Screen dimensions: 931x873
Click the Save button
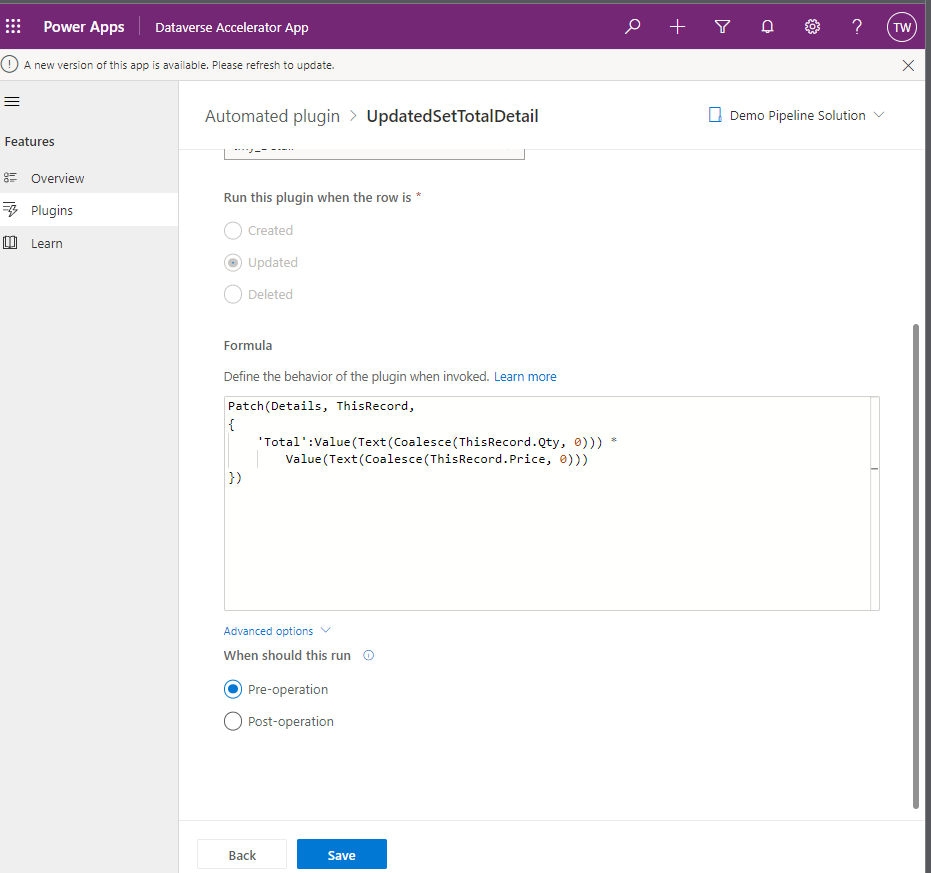pyautogui.click(x=342, y=855)
